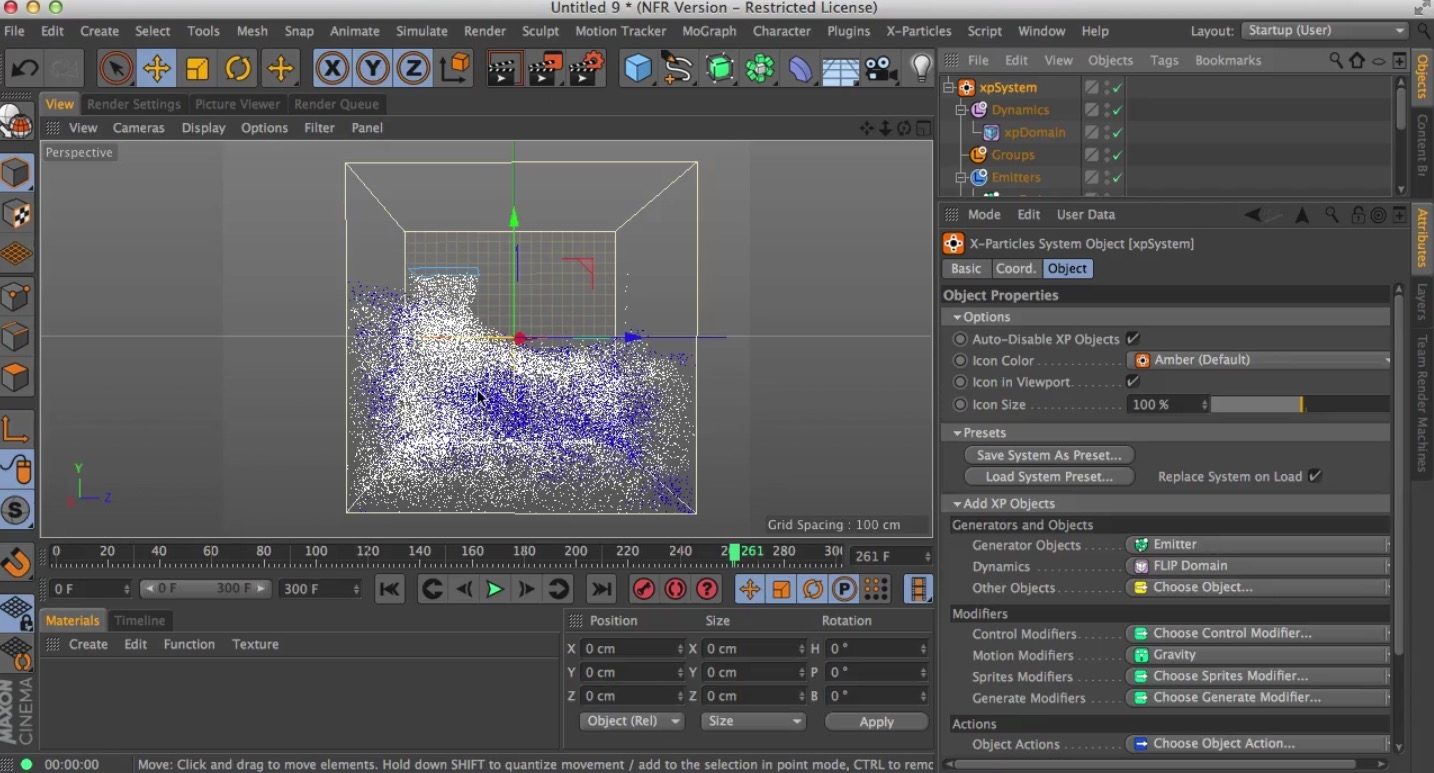
Task: Toggle Autokeying red button
Action: 676,589
